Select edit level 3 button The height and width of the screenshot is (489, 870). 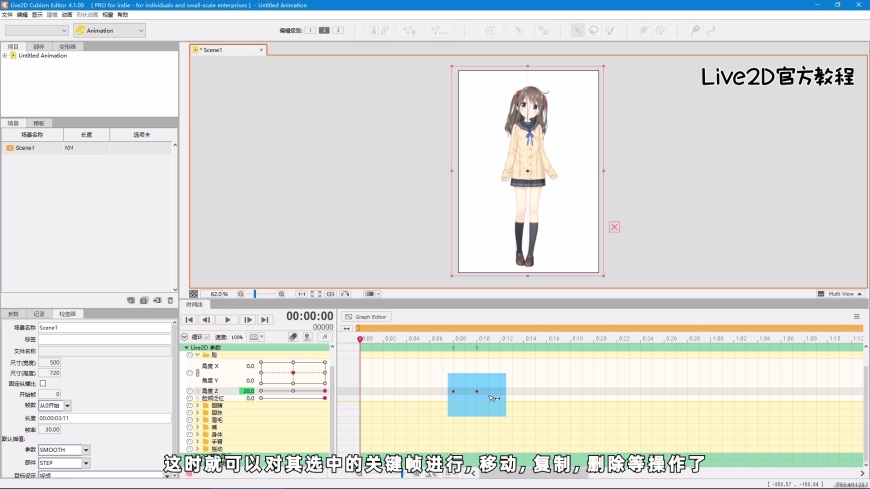click(x=338, y=31)
